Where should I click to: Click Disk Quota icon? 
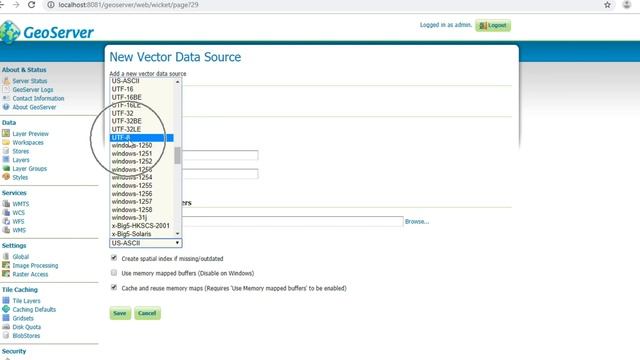[6, 327]
